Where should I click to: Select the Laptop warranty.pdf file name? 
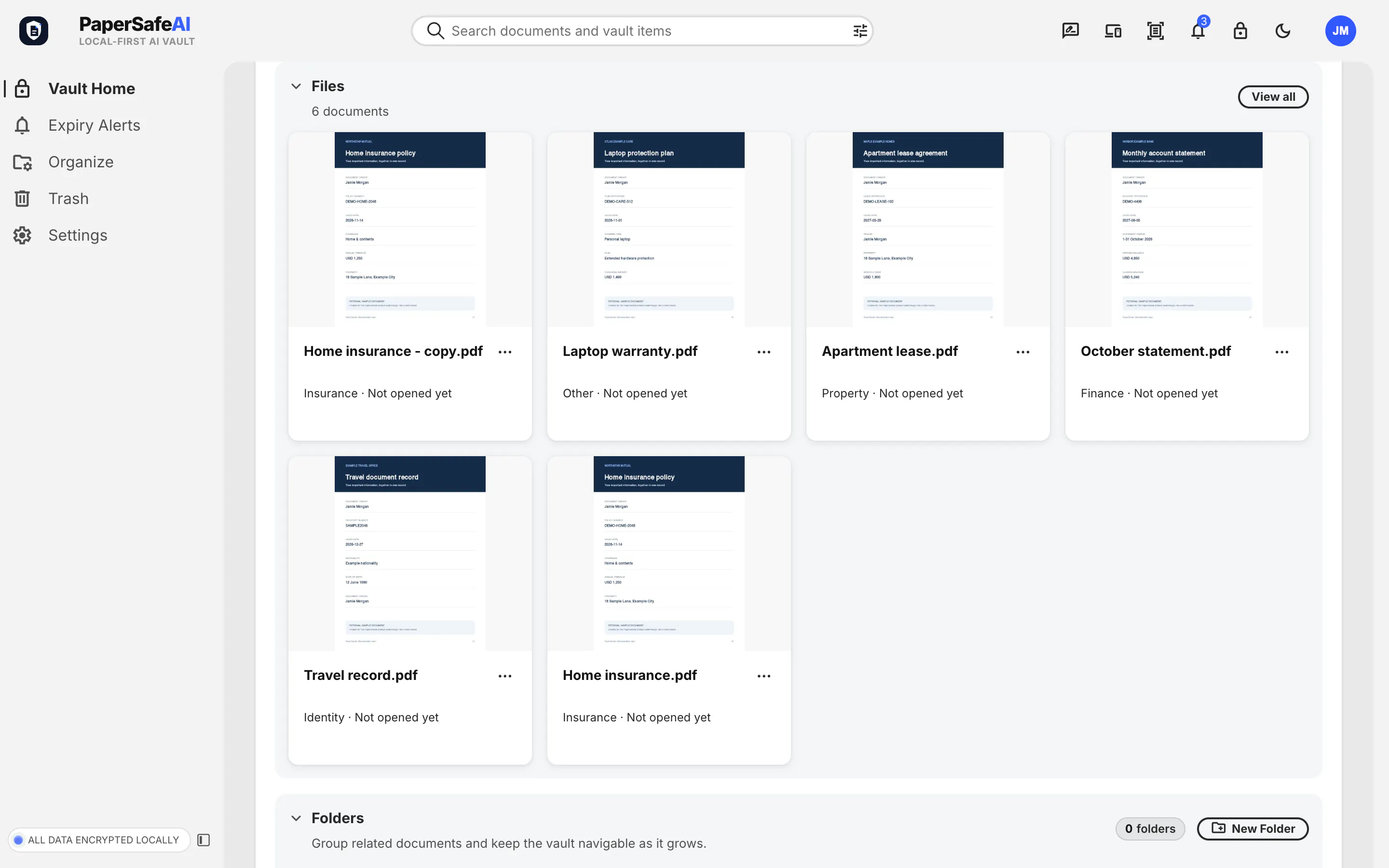pos(630,352)
